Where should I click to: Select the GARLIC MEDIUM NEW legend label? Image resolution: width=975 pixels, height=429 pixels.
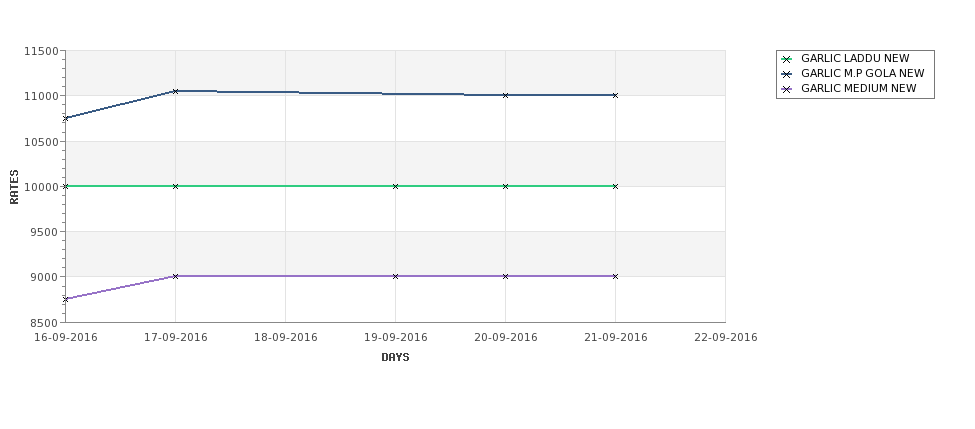859,88
